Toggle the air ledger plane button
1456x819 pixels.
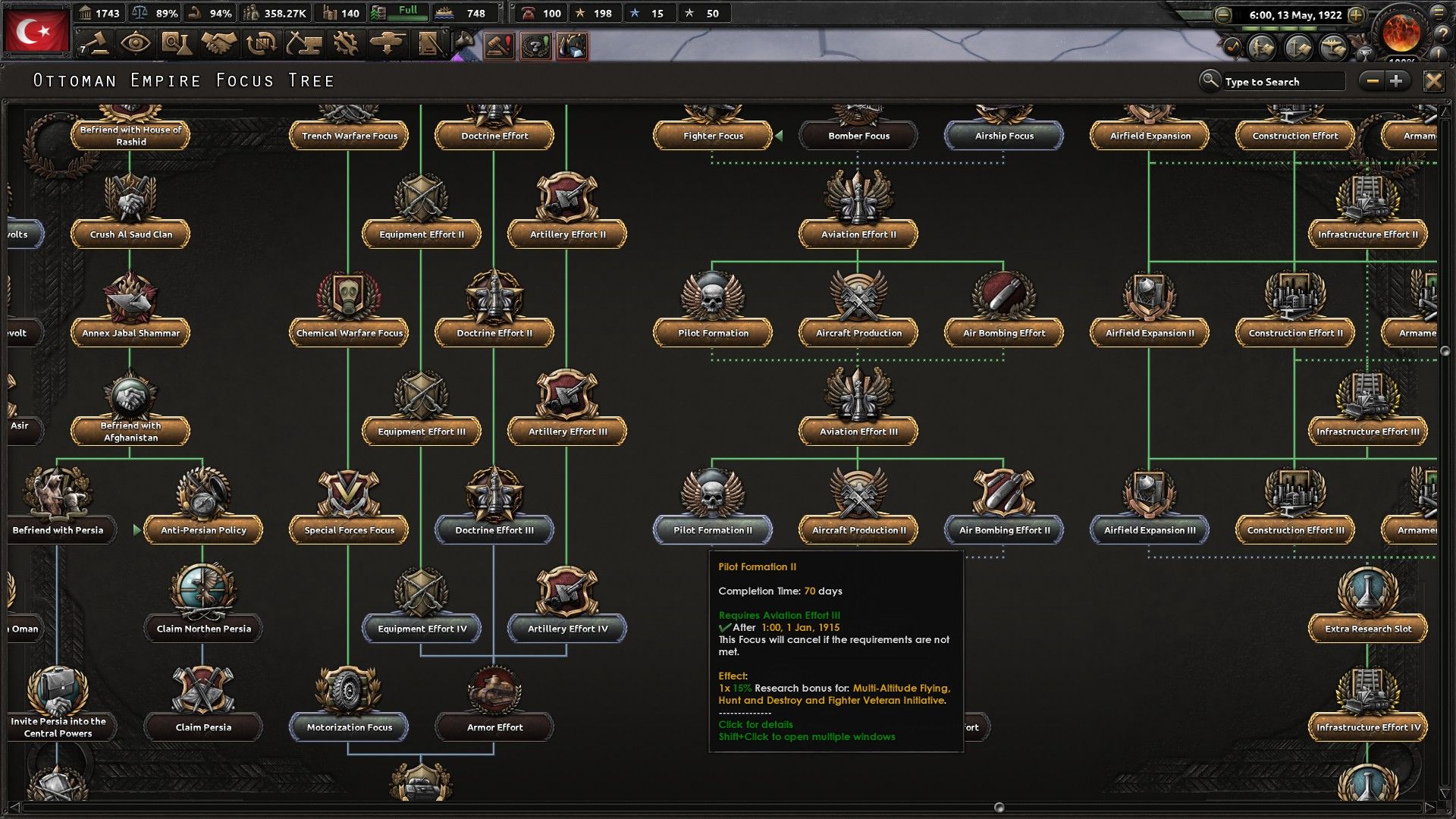1333,48
